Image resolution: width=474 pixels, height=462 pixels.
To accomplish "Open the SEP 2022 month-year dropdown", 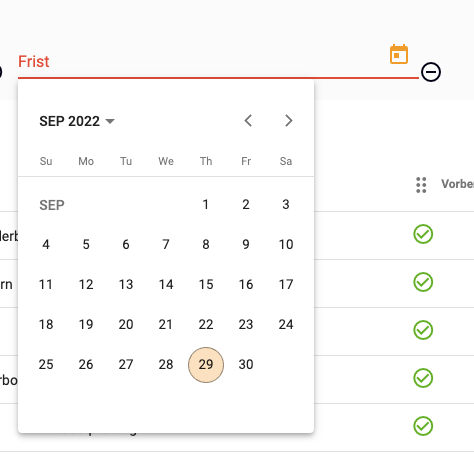I will tap(77, 121).
